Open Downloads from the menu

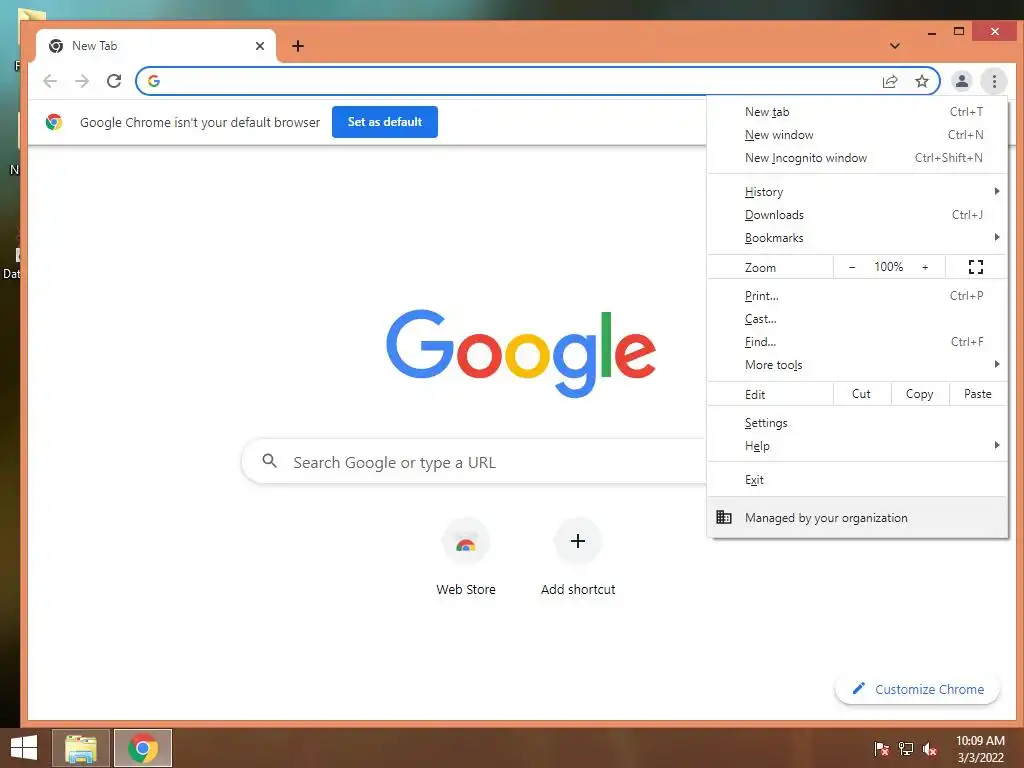point(857,215)
